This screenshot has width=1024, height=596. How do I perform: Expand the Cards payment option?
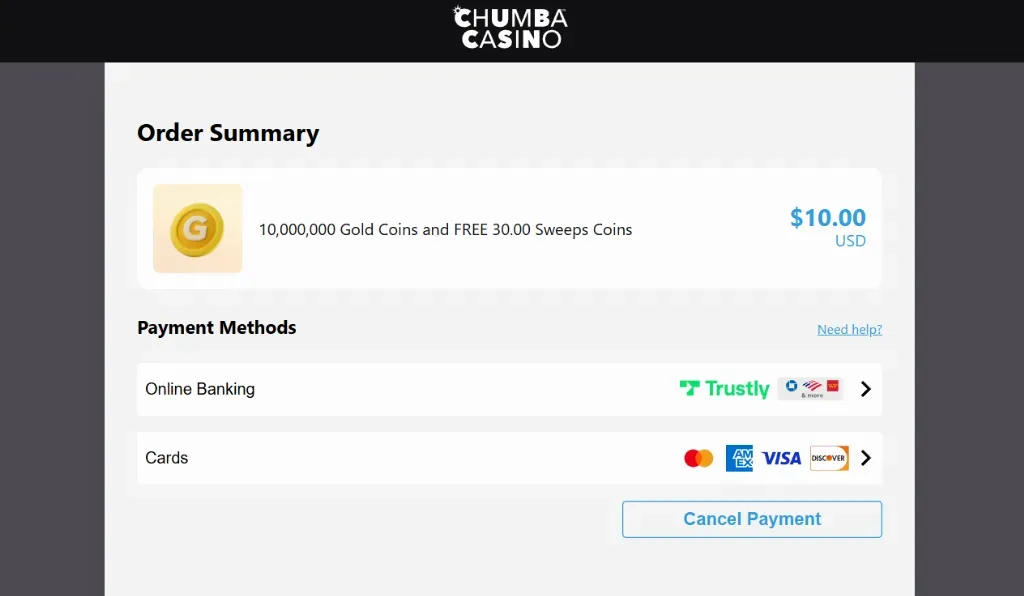[866, 457]
